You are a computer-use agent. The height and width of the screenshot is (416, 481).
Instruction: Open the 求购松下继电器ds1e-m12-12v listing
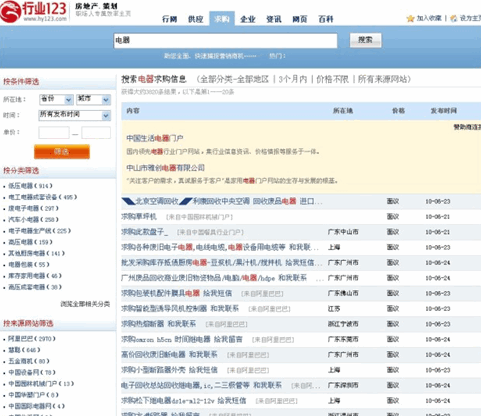pos(184,401)
